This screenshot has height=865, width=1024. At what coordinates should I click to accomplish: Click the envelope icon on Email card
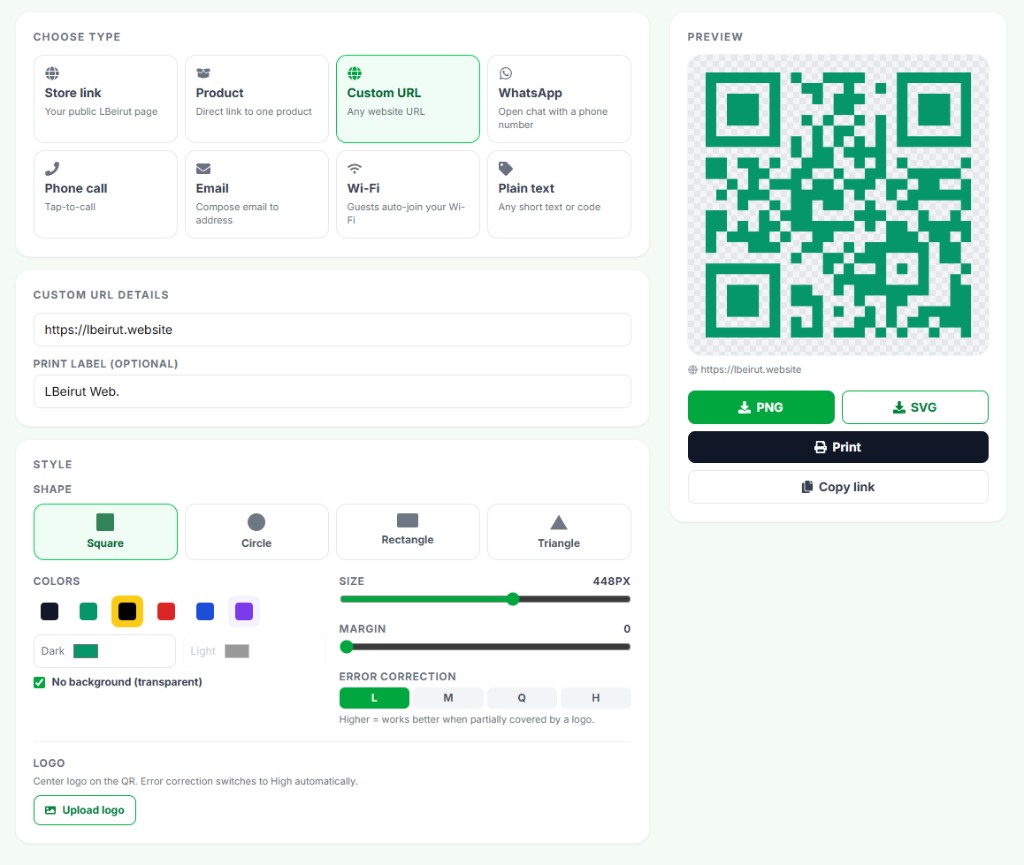(203, 168)
